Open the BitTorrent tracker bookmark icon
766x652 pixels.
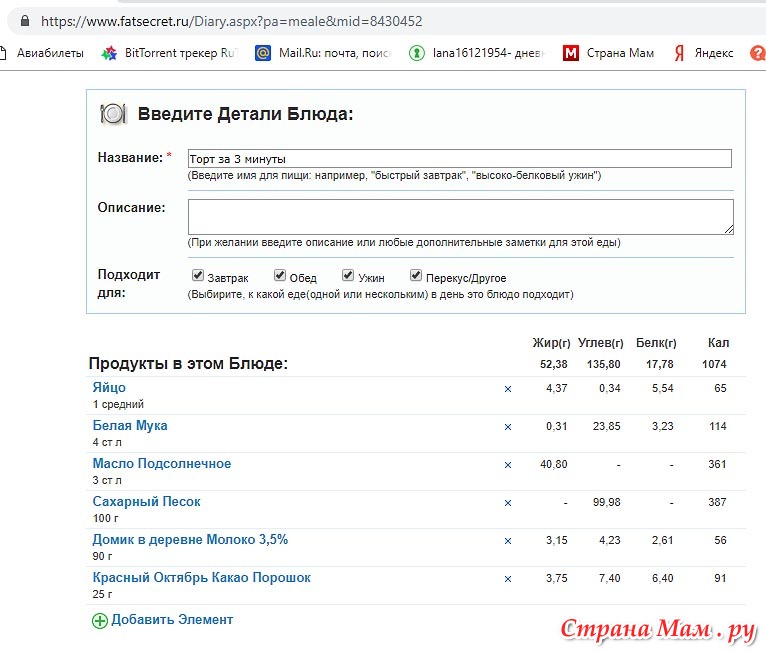point(109,53)
